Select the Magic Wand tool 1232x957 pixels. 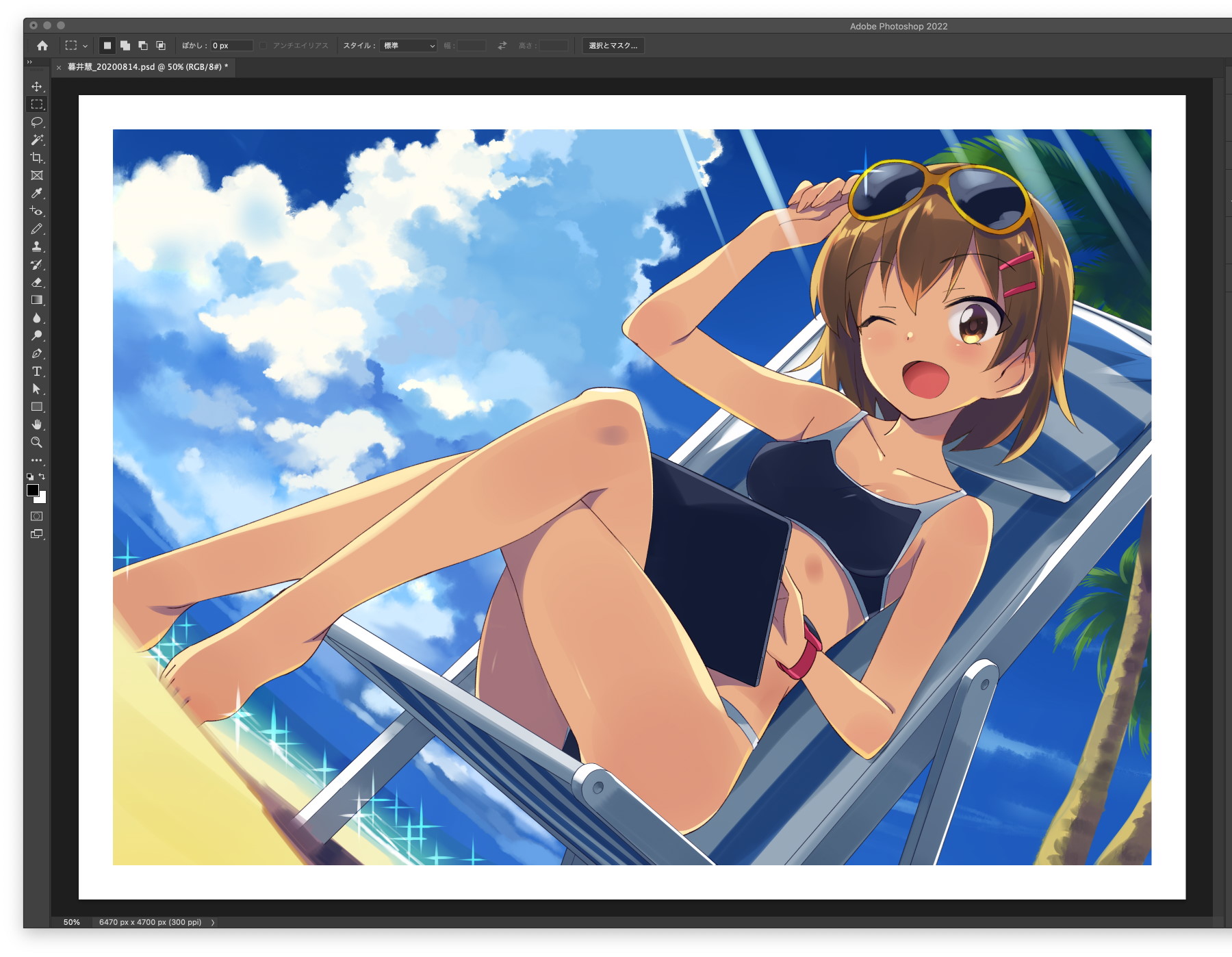click(36, 140)
